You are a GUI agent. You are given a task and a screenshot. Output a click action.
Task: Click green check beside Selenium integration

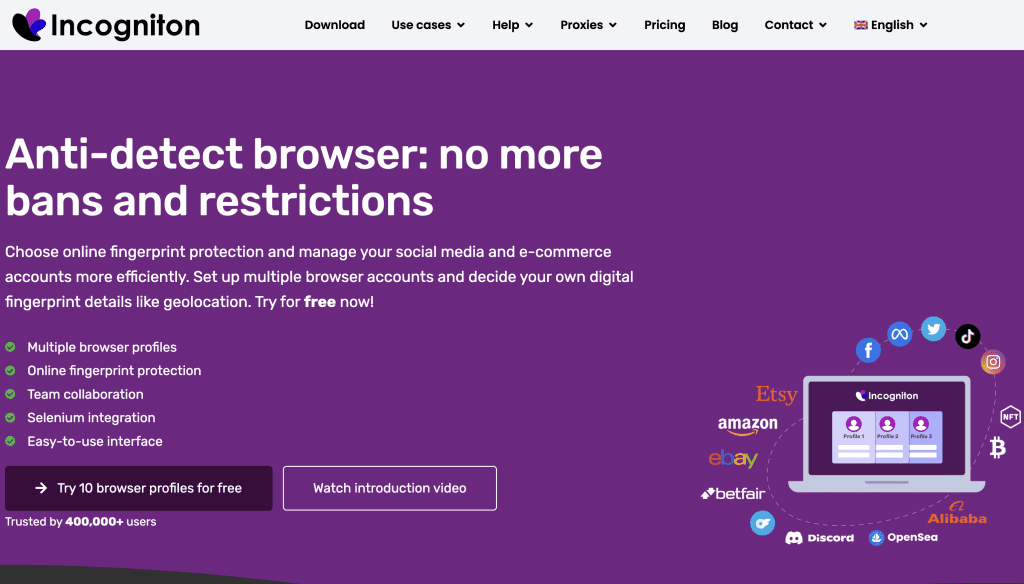[x=10, y=417]
